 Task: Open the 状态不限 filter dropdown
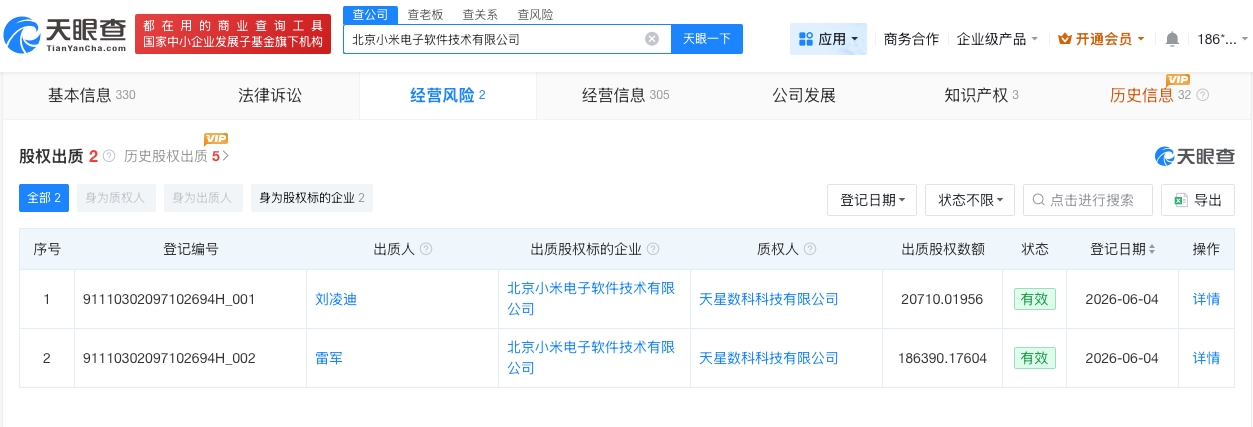click(970, 200)
